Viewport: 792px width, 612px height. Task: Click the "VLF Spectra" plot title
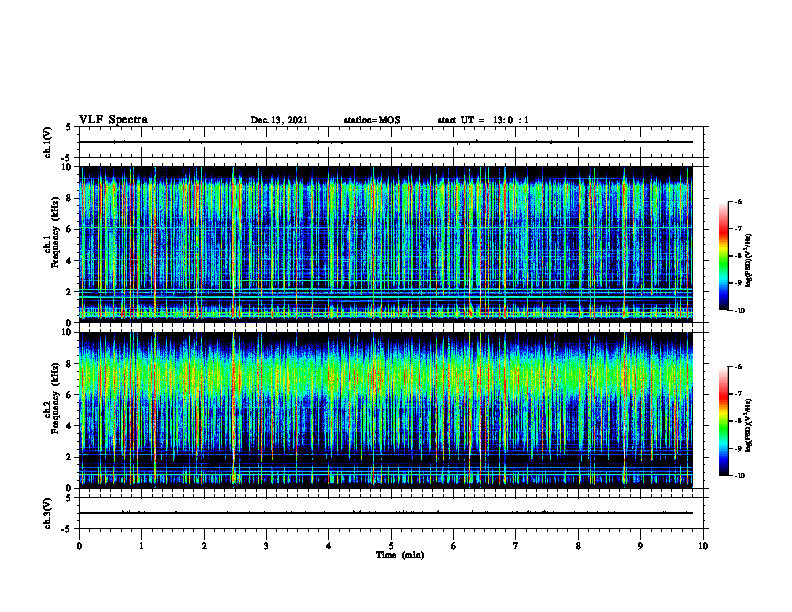114,120
